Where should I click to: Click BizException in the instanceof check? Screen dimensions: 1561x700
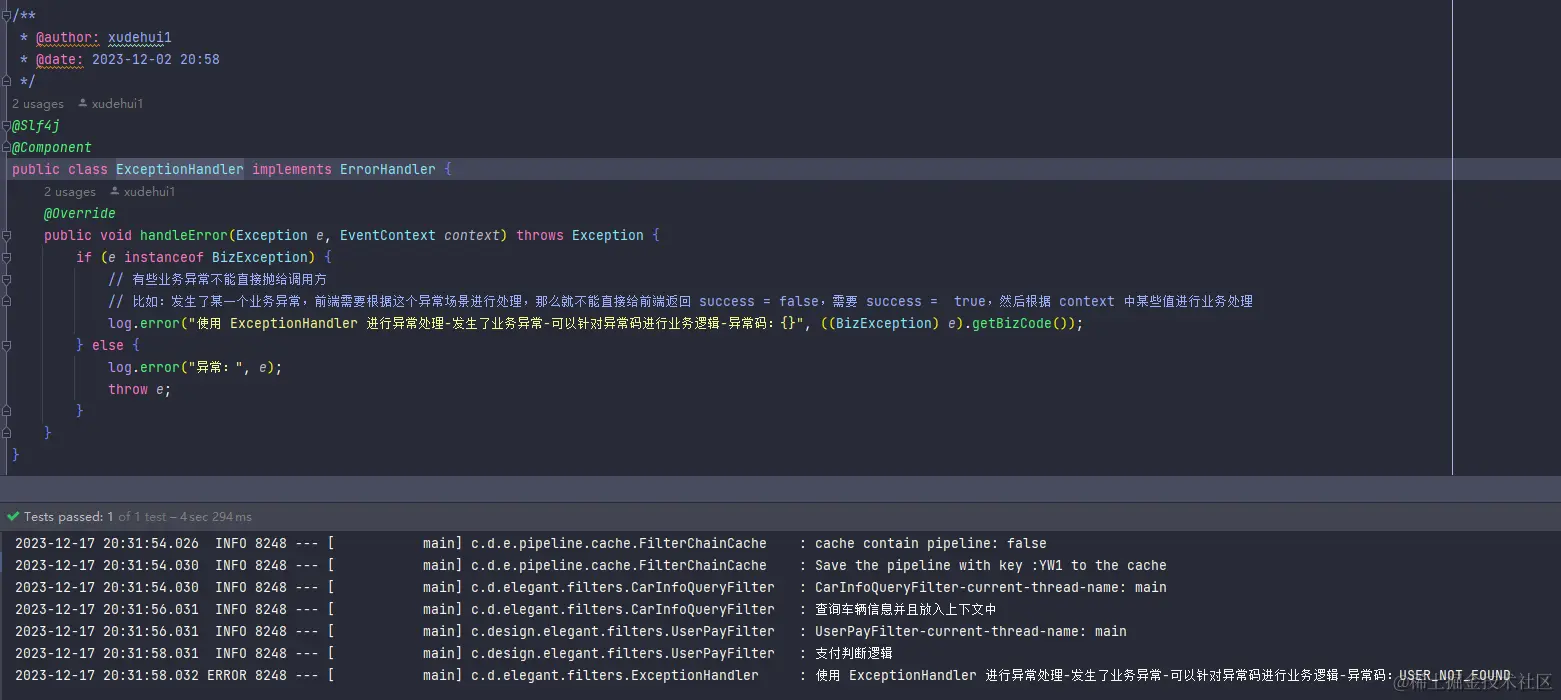click(x=260, y=258)
